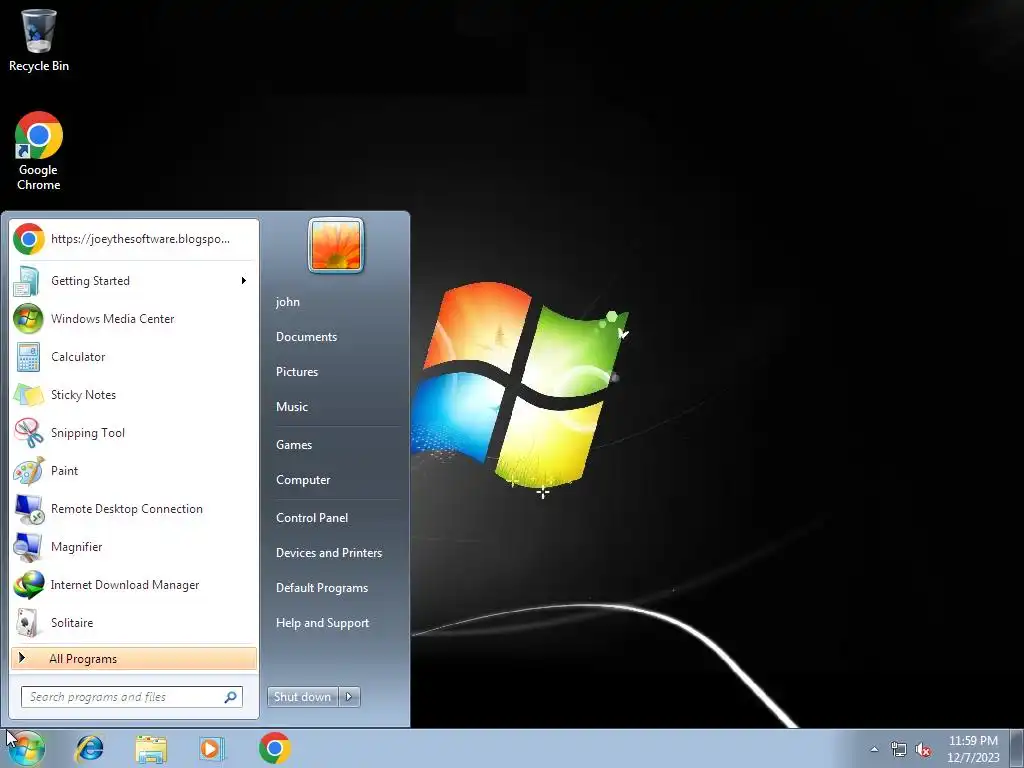
Task: Expand All Programs list
Action: click(x=134, y=659)
